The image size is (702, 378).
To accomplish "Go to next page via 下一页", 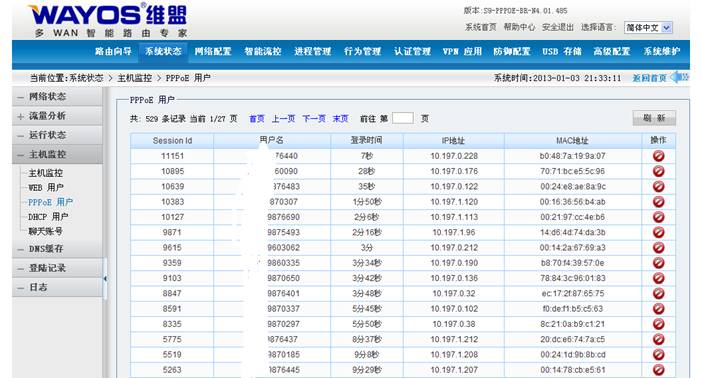I will point(313,119).
